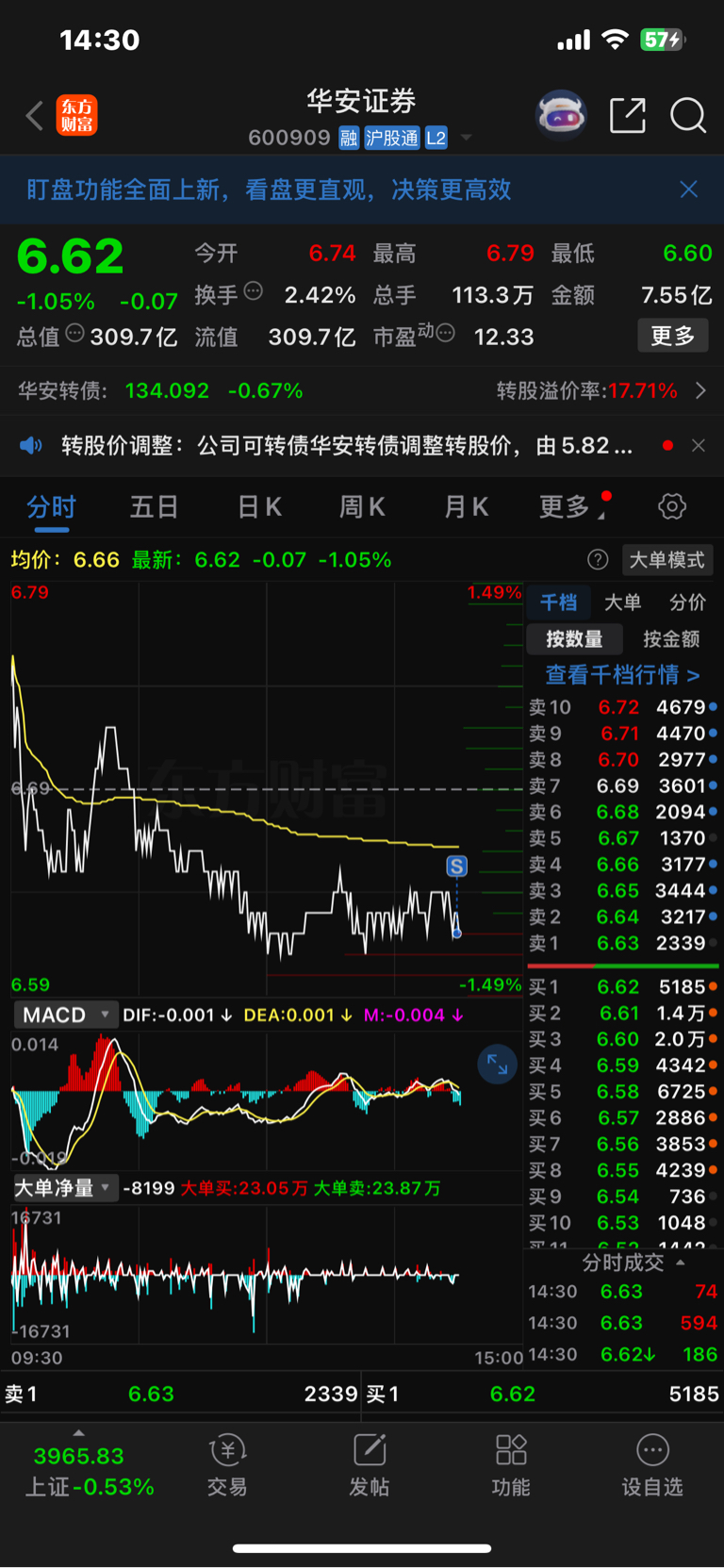This screenshot has width=724, height=1568.
Task: Tap bottom bar 卖1 6.63 quote
Action: (x=180, y=1395)
